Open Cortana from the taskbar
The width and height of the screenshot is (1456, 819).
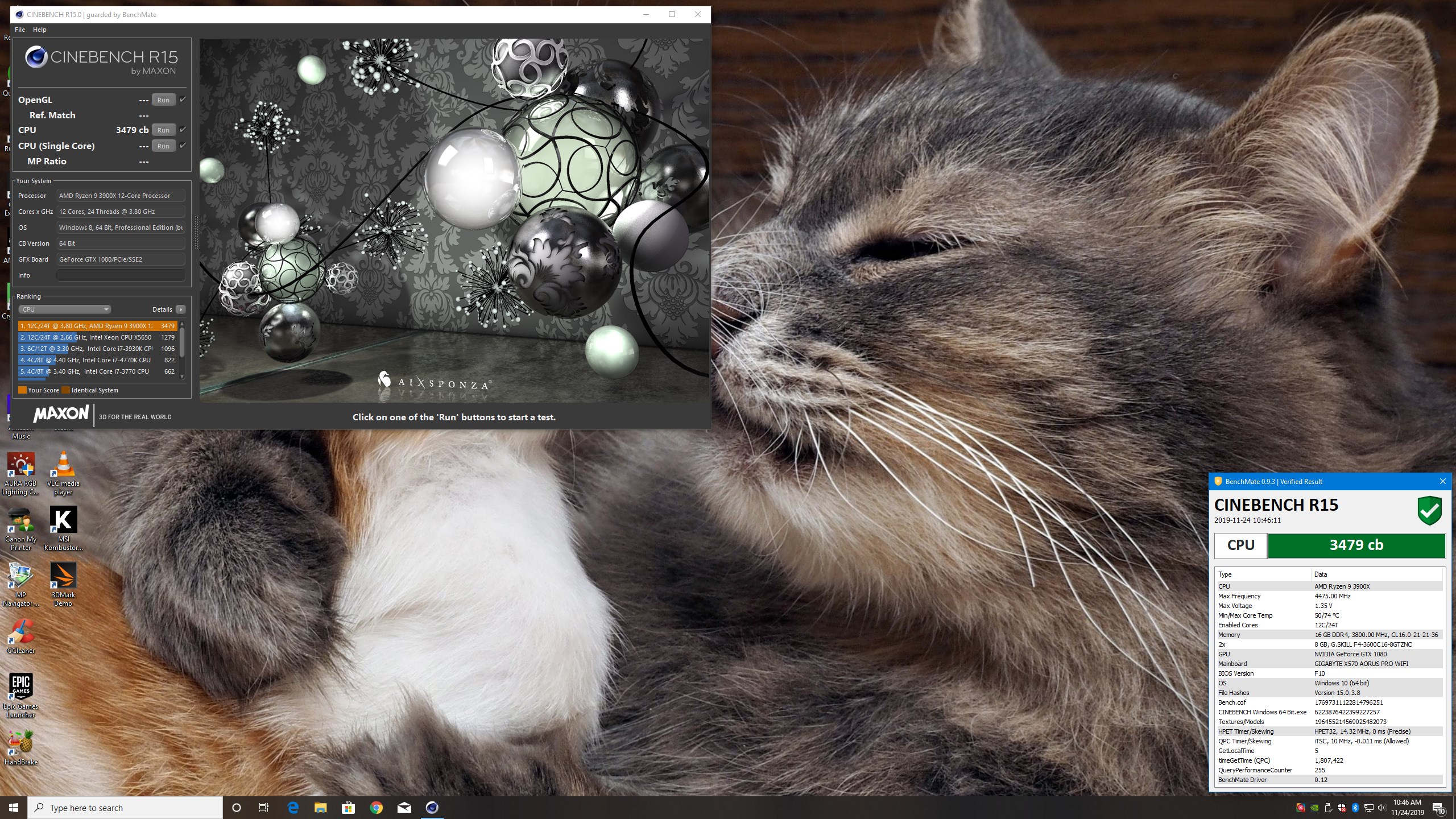pyautogui.click(x=237, y=808)
